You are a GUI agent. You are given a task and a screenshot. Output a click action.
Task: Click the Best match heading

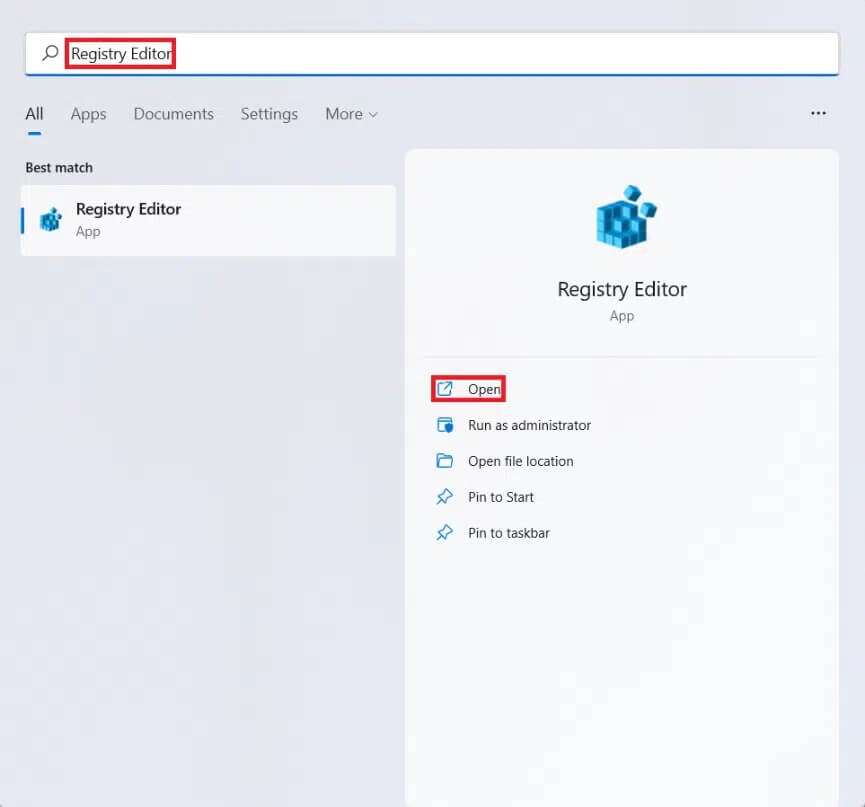click(x=59, y=167)
